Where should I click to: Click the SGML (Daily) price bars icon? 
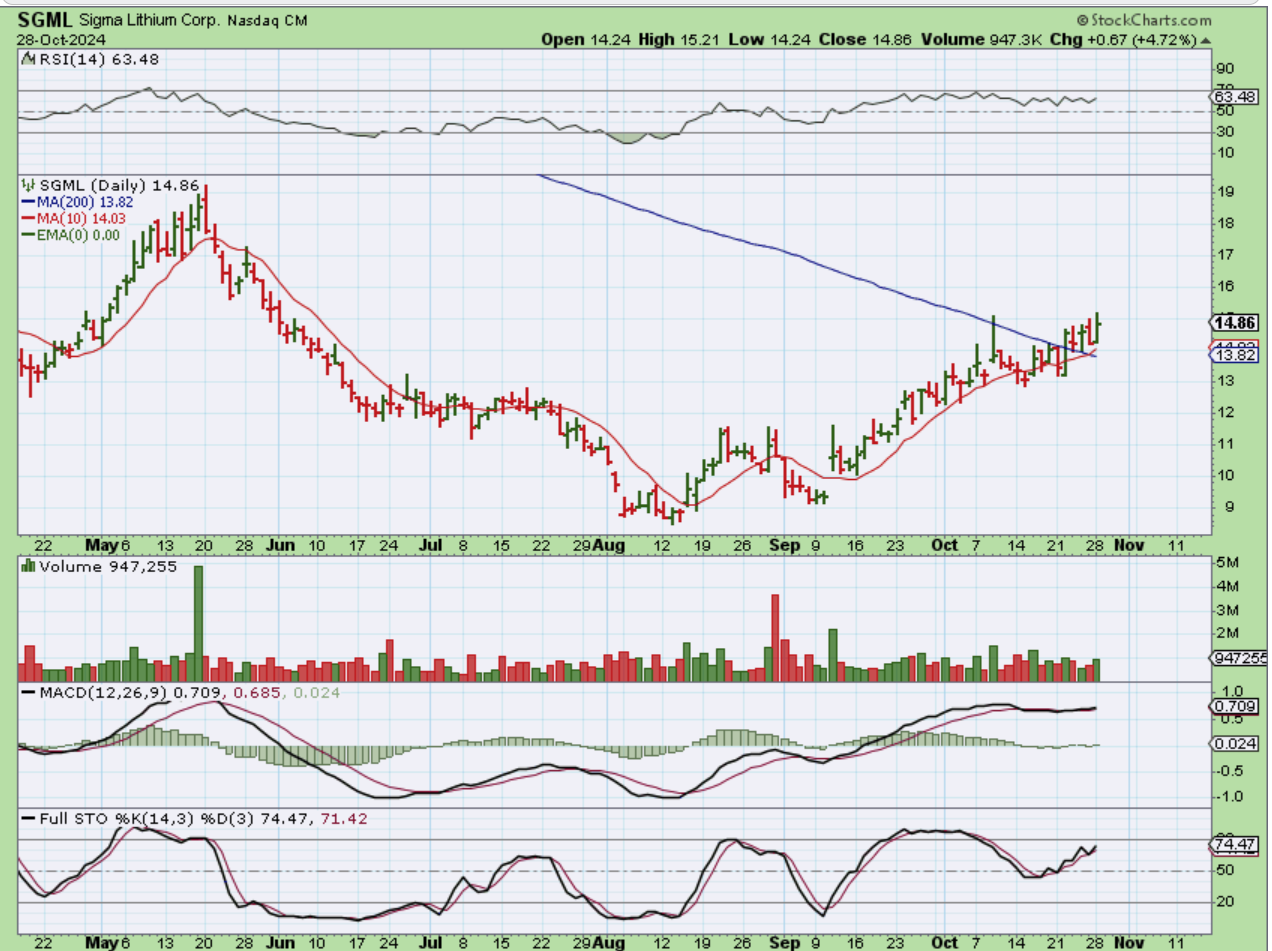click(x=28, y=185)
